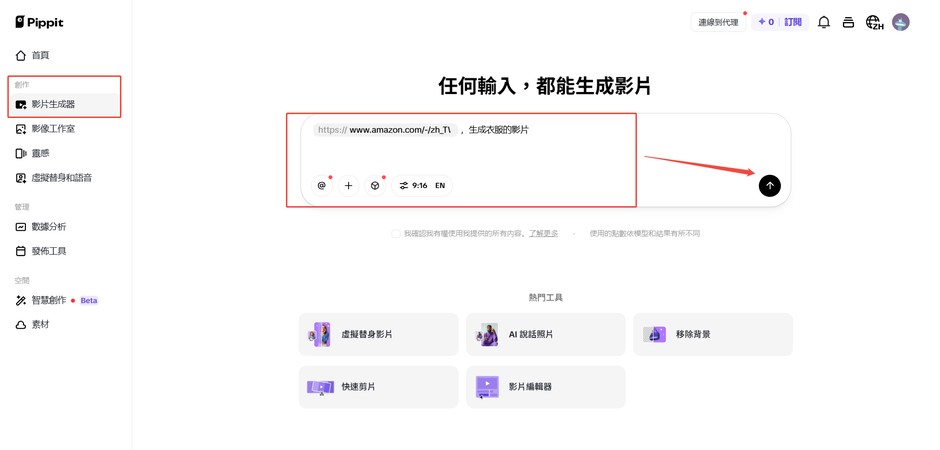Open the 了解更多 link
Image resolution: width=940 pixels, height=450 pixels.
point(543,234)
